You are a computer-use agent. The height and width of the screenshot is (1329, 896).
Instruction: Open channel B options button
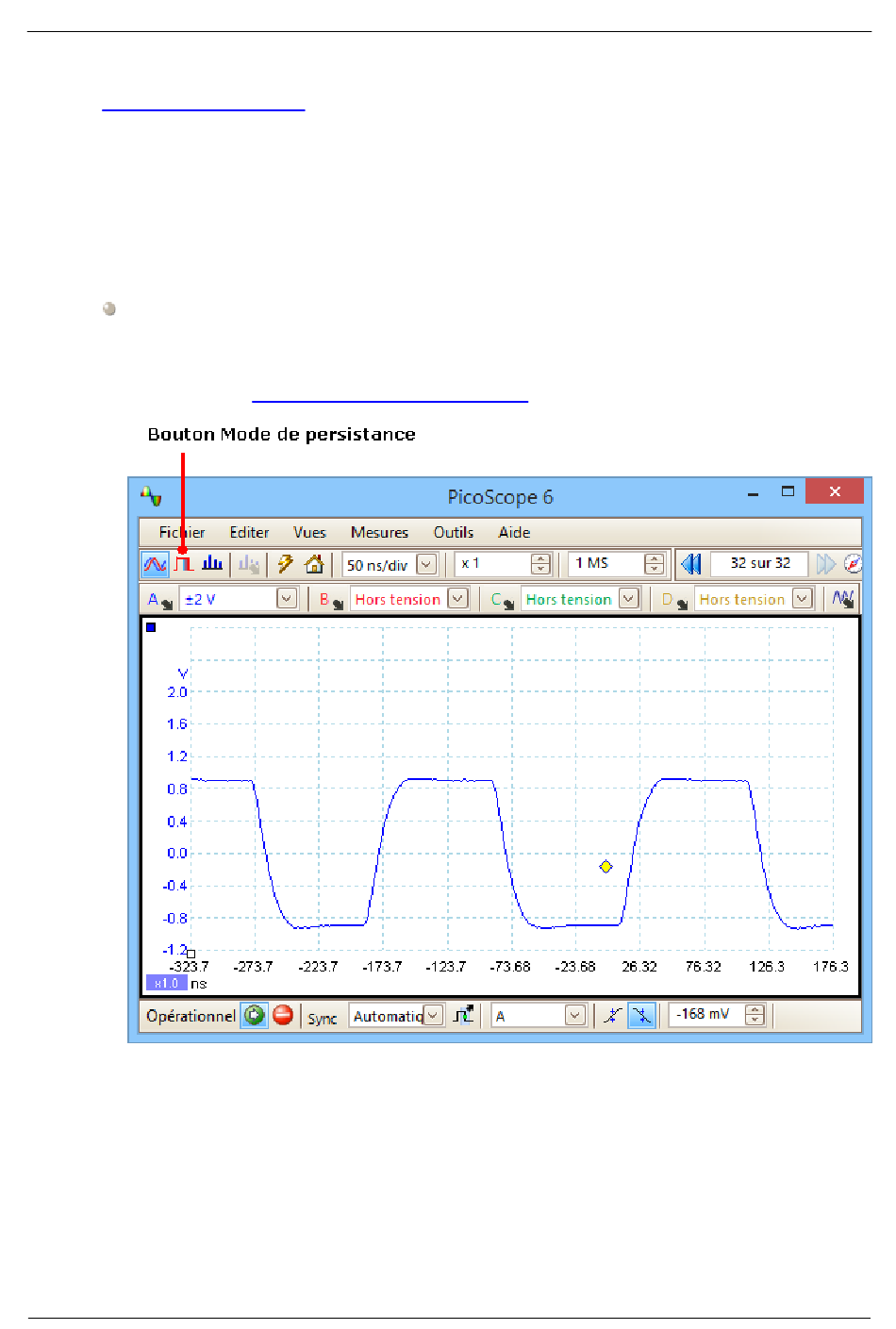pyautogui.click(x=330, y=600)
